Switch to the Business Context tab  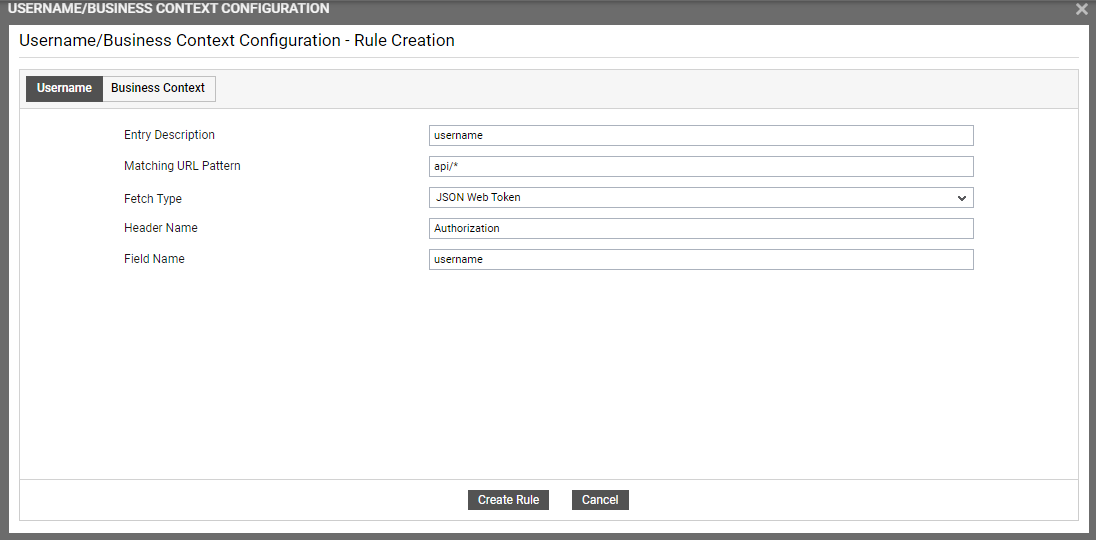158,88
